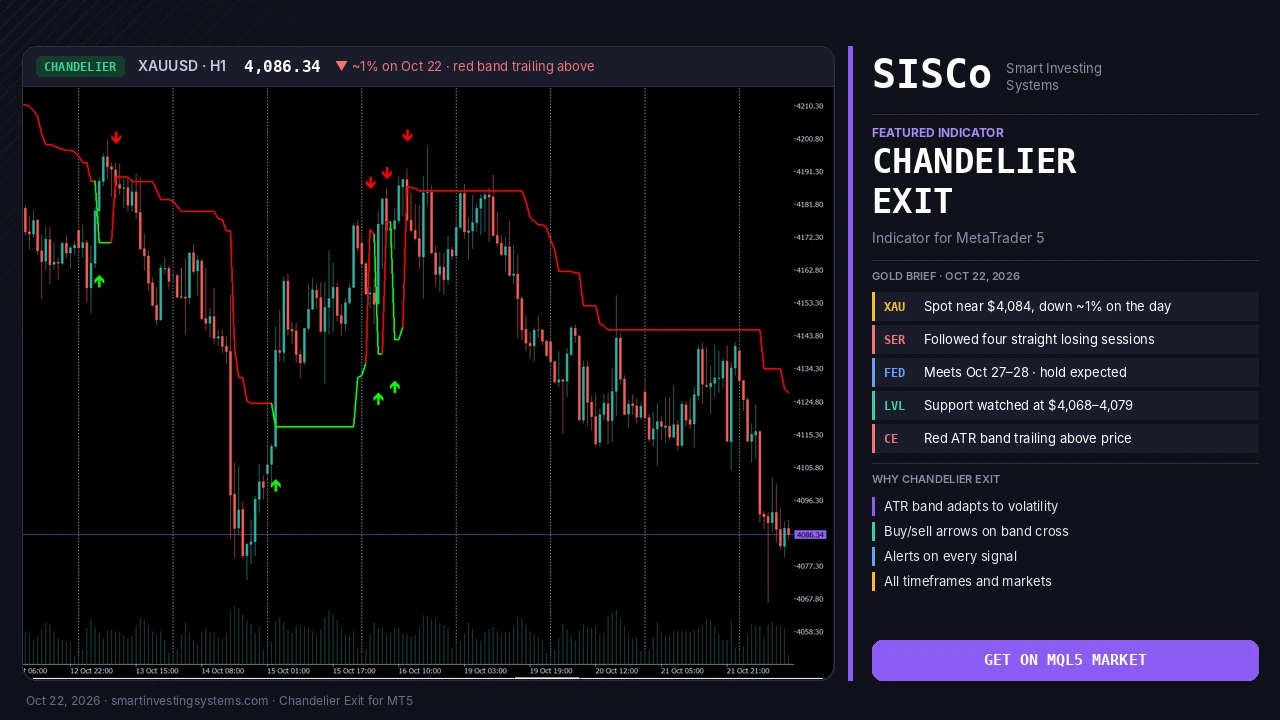Select the LVL row showing support at $4,068–4,079

(x=1065, y=406)
